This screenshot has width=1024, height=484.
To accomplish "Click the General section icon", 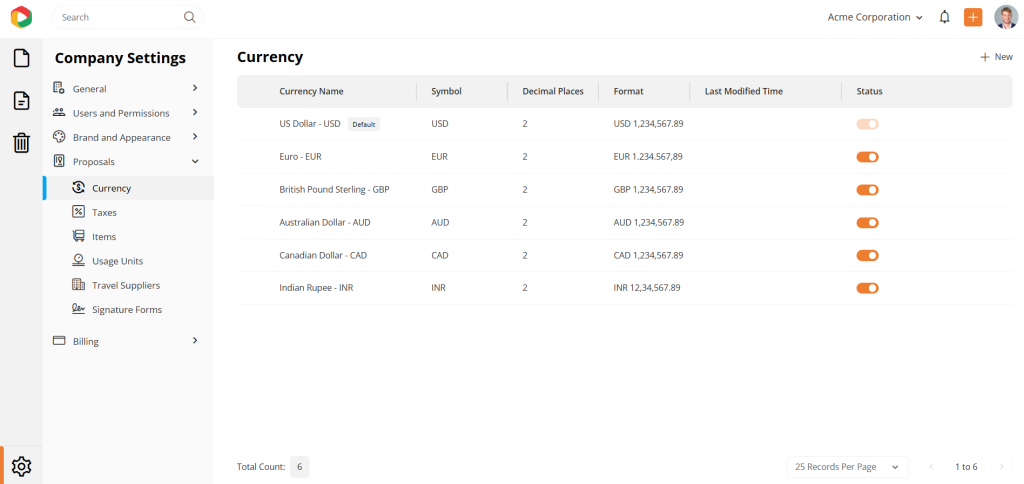I will (59, 88).
